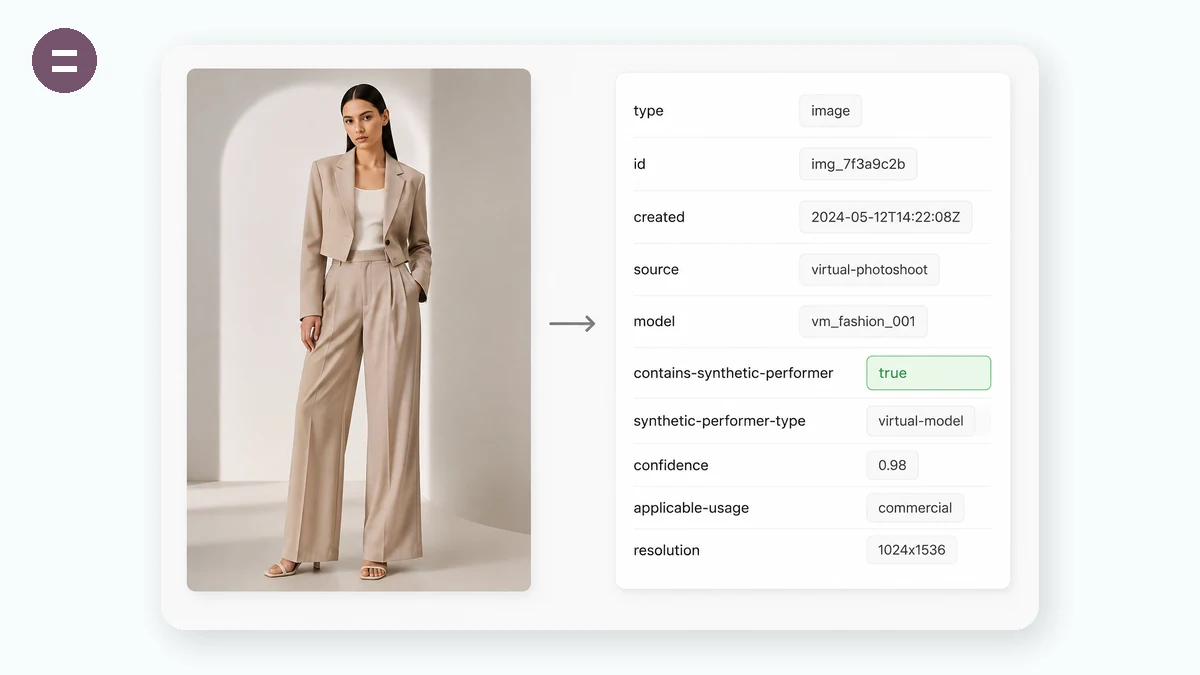1200x675 pixels.
Task: Click the 'vm_fashion_001' value chip
Action: pos(863,322)
